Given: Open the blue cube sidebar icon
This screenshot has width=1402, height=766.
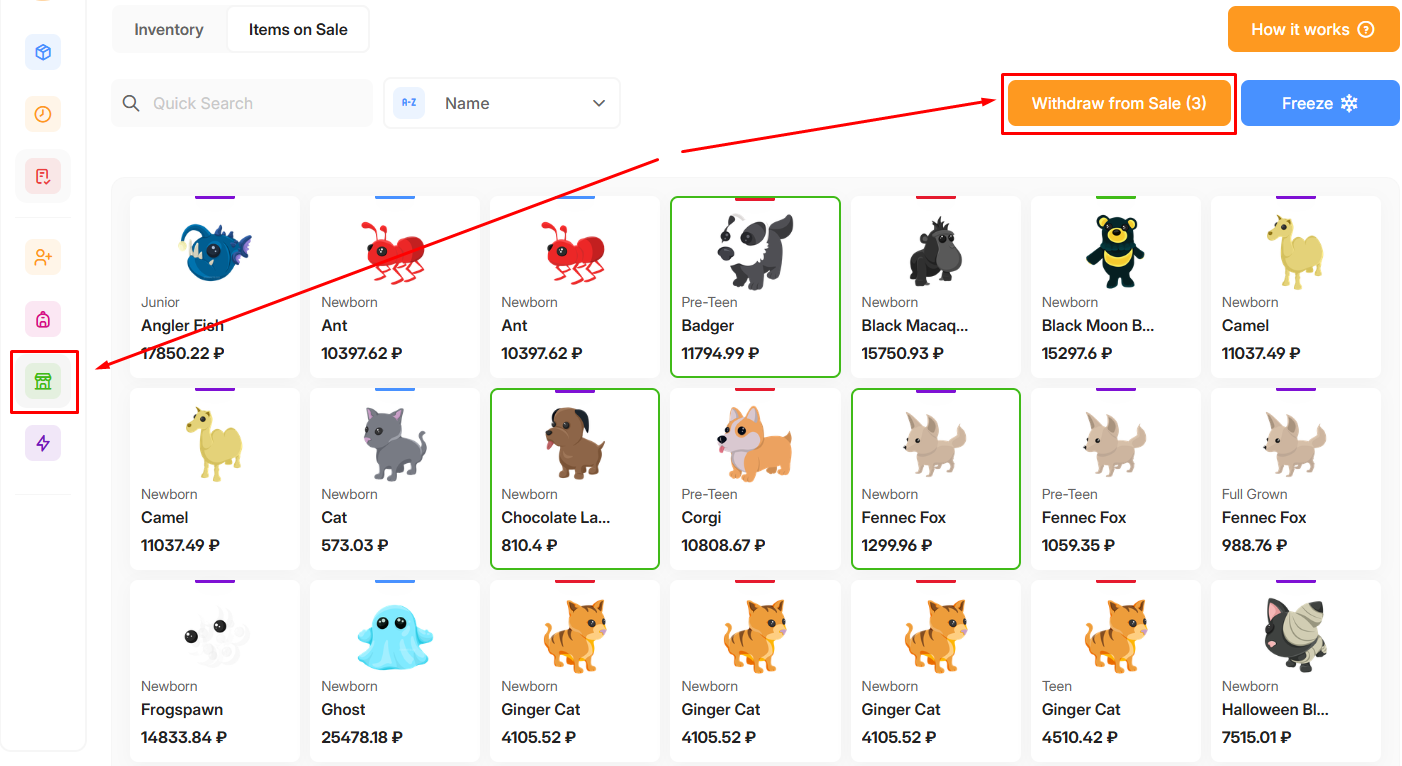Looking at the screenshot, I should point(43,52).
